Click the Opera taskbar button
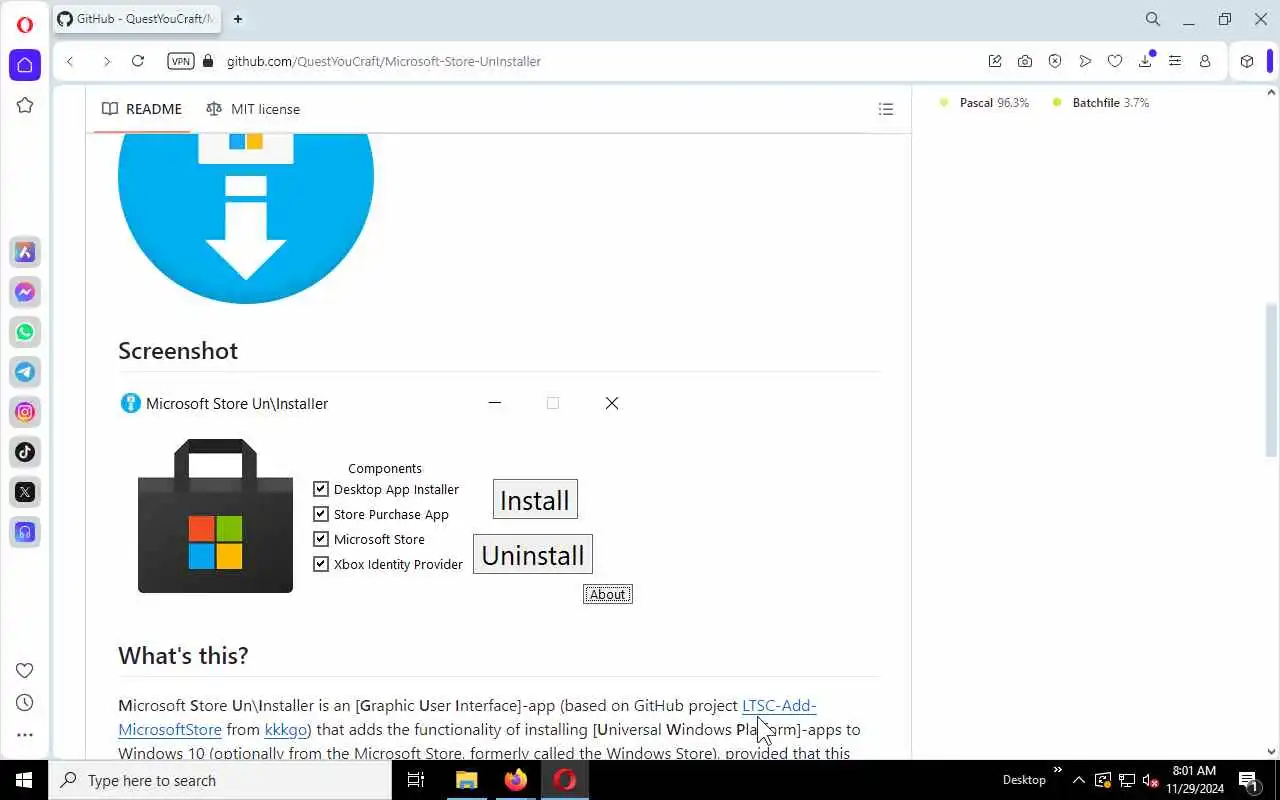1280x800 pixels. pyautogui.click(x=565, y=780)
